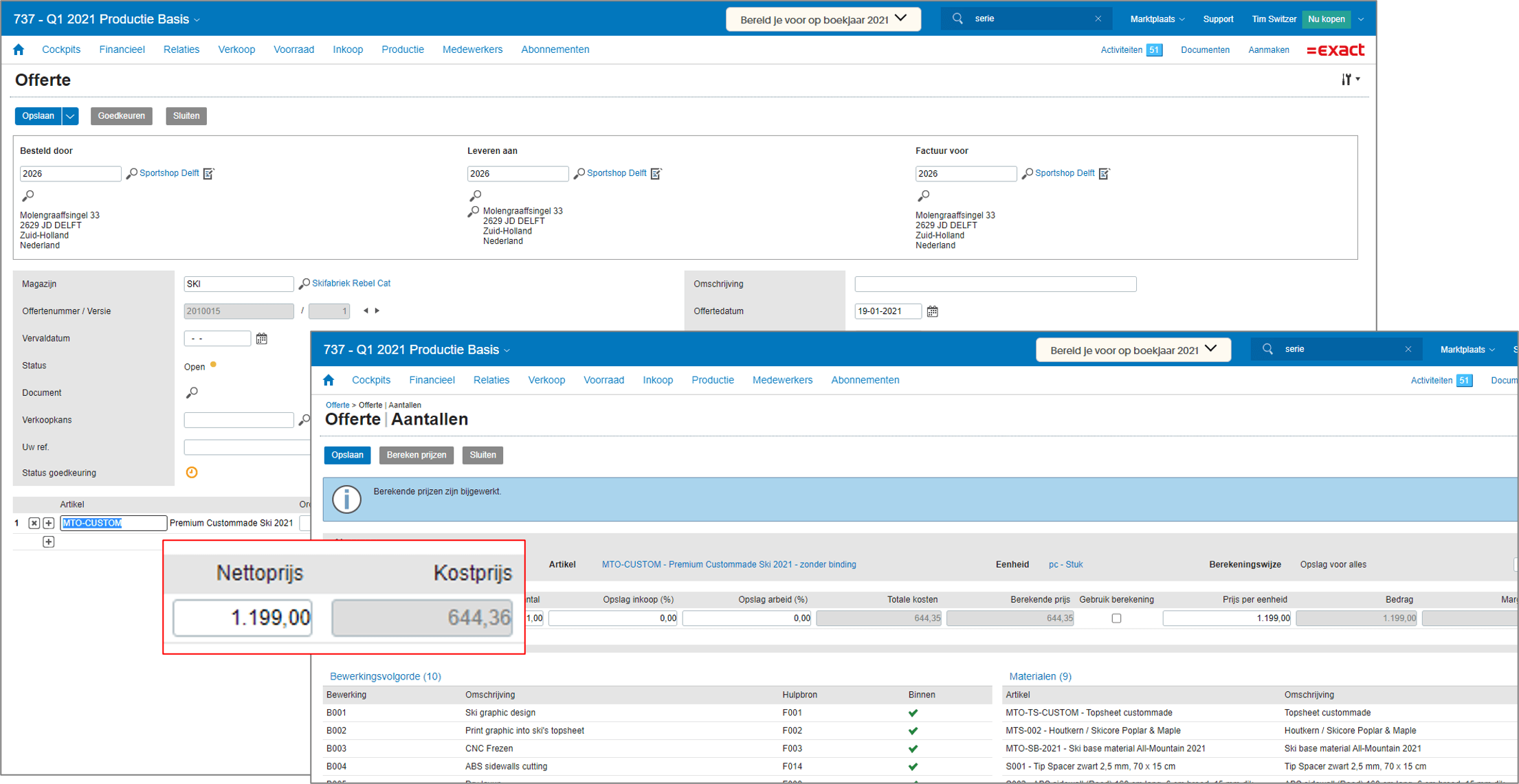
Task: Open the Vervaldatum calendar picker
Action: click(x=261, y=339)
